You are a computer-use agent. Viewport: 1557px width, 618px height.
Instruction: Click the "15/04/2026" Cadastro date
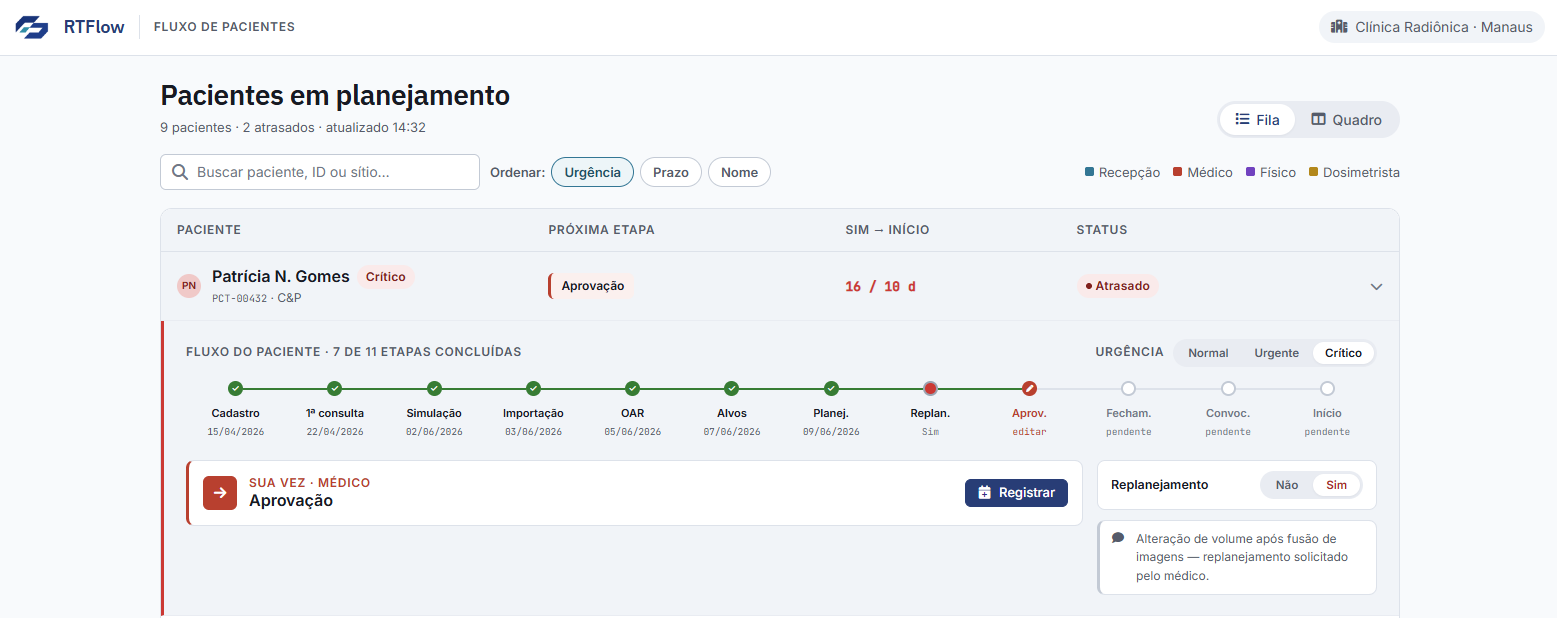point(235,432)
